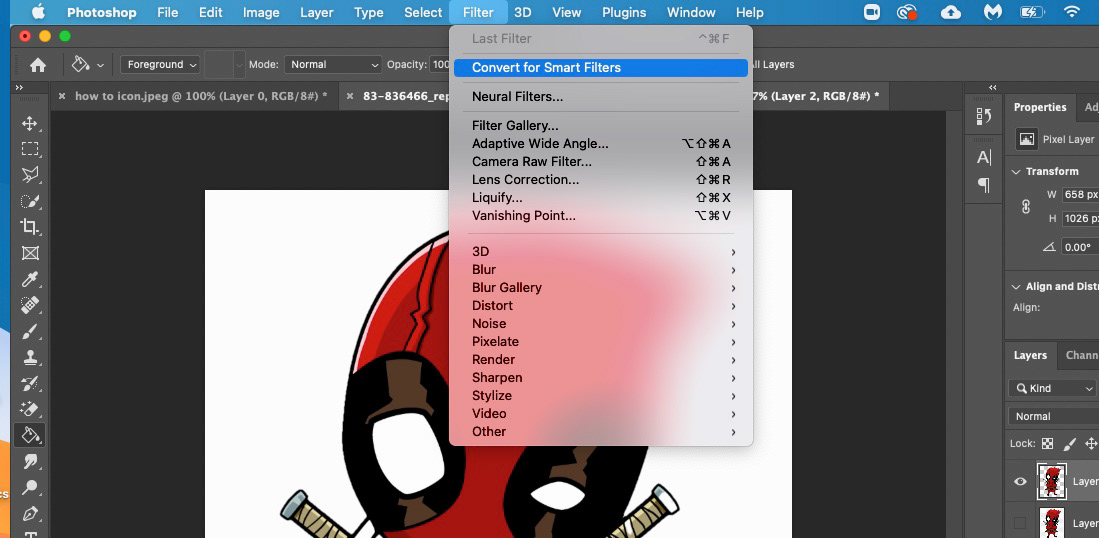Screen dimensions: 1099x538
Task: Open the Character panel icon
Action: tap(983, 158)
